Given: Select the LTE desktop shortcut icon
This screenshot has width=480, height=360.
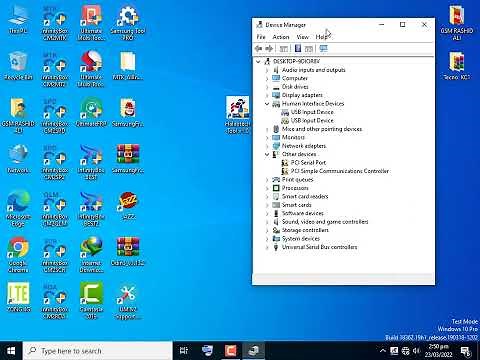Looking at the screenshot, I should click(x=18, y=297).
